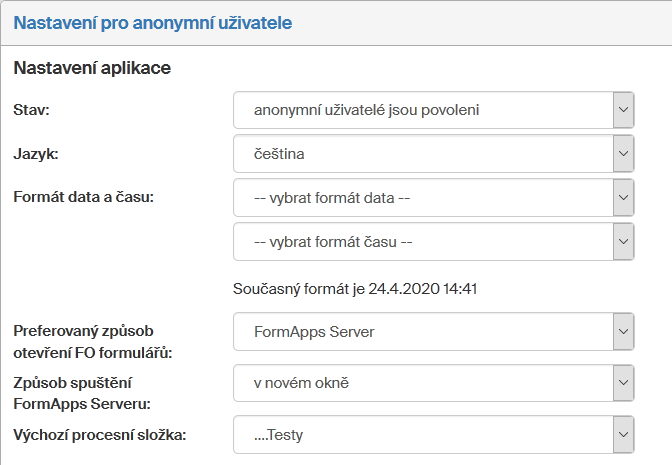The image size is (672, 465).
Task: Open the Jazyk dropdown arrow
Action: (623, 154)
